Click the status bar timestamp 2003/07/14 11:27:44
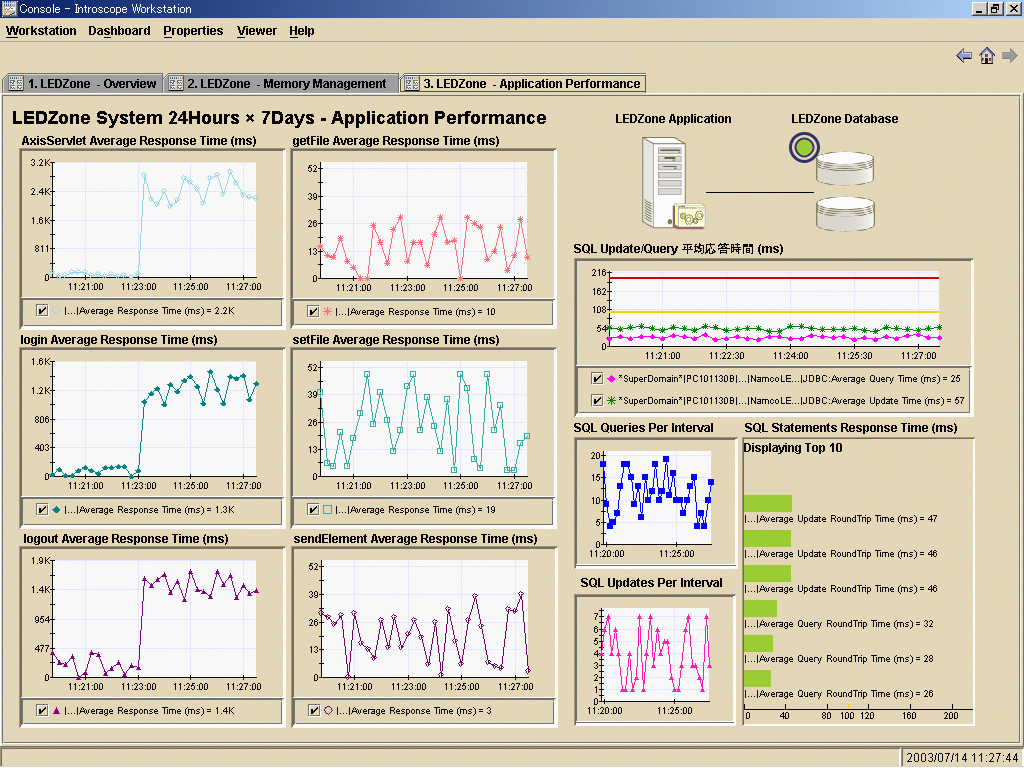 (x=962, y=758)
